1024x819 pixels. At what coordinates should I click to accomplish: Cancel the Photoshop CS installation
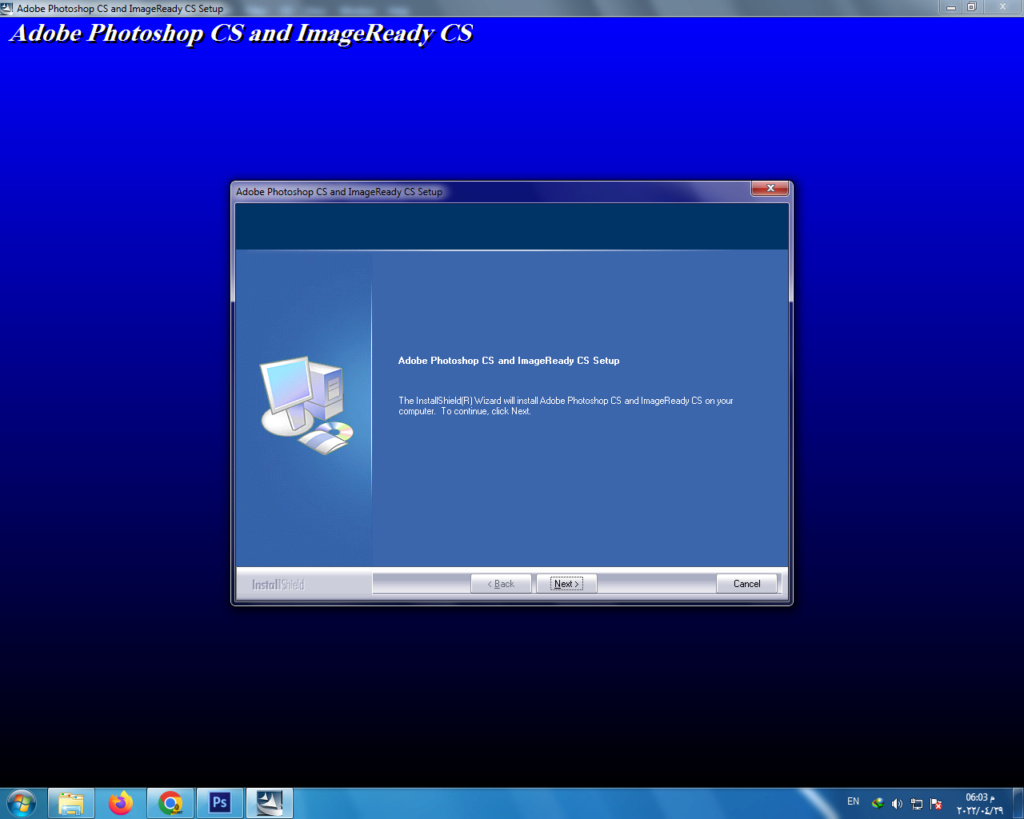click(x=746, y=584)
